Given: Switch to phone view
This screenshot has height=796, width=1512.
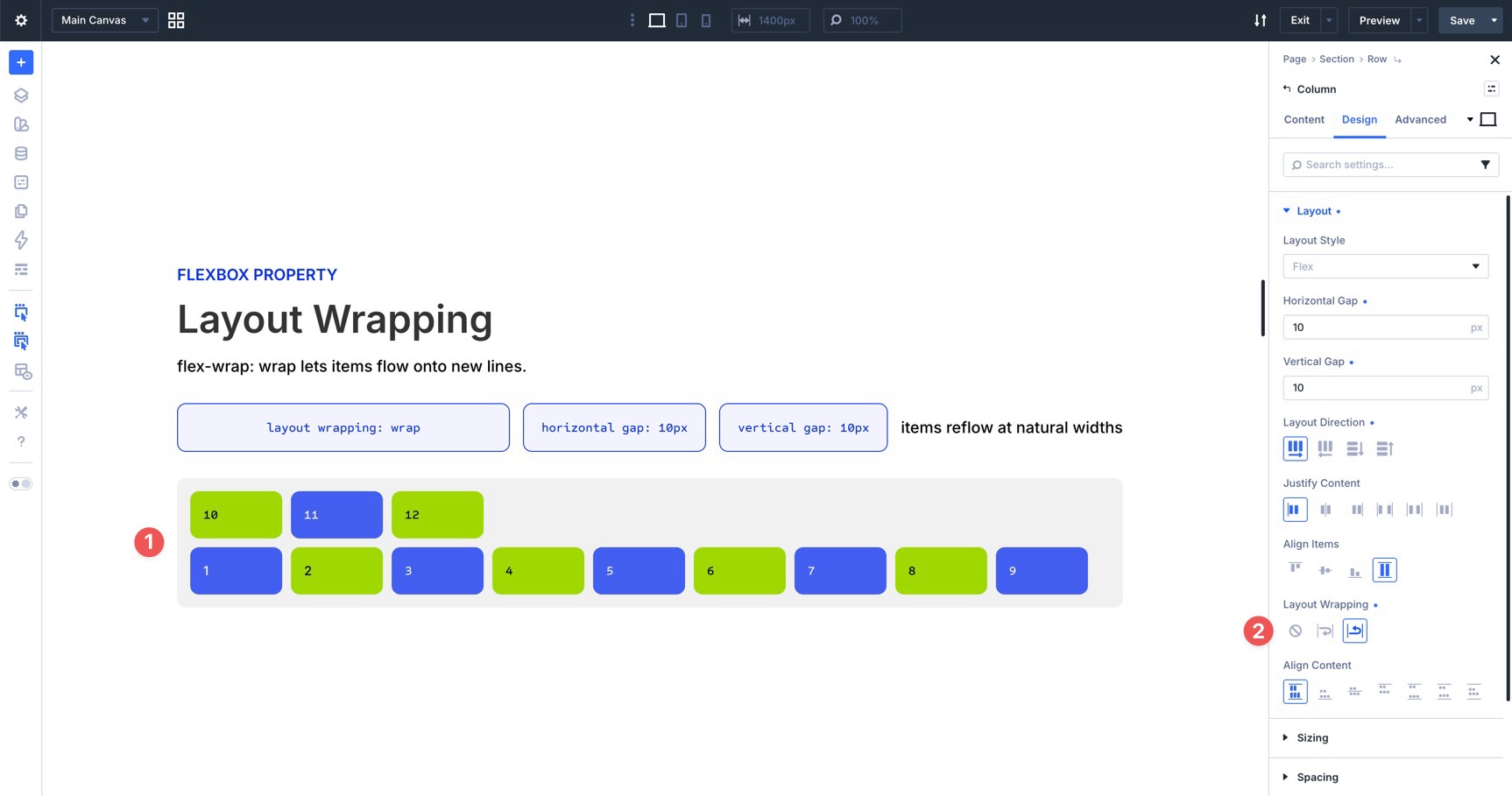Looking at the screenshot, I should (x=706, y=20).
